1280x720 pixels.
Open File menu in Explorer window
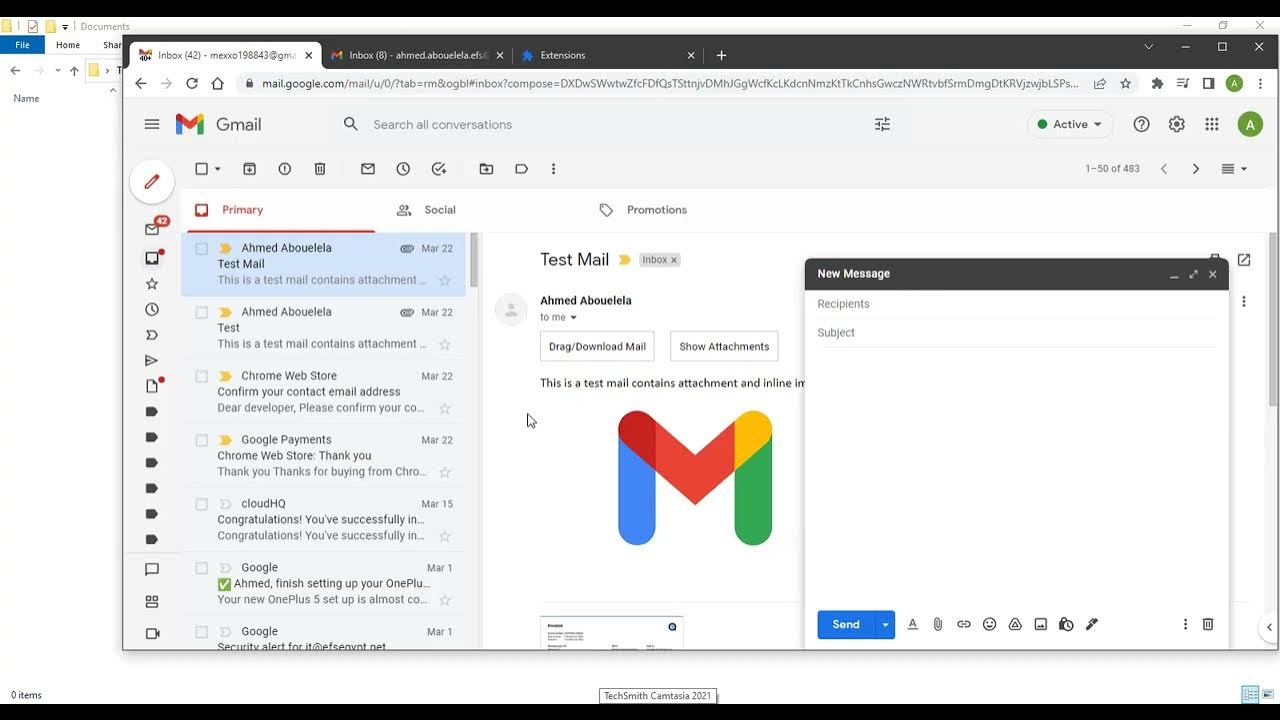click(22, 45)
